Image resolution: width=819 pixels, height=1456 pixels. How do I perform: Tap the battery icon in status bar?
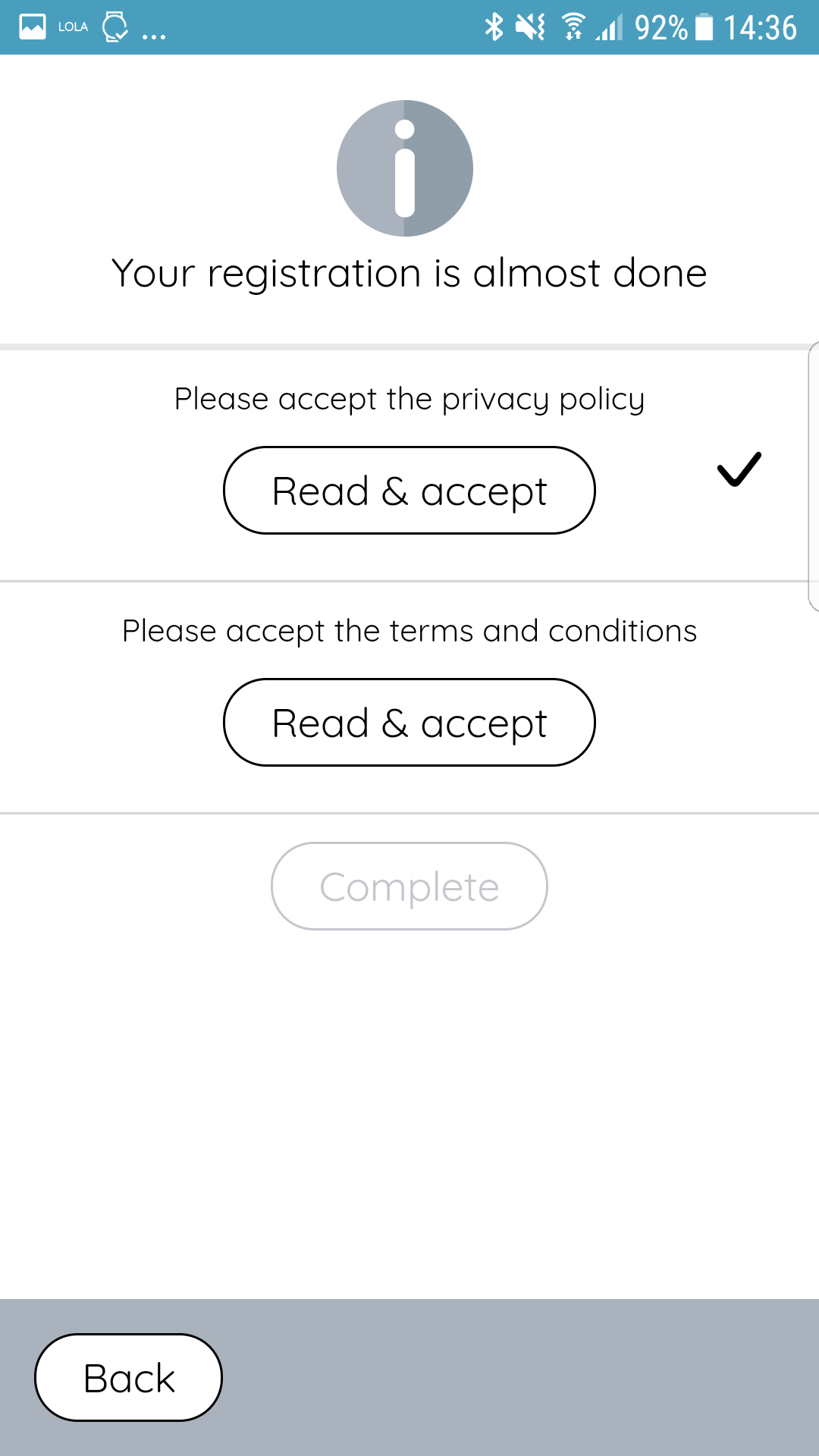[x=704, y=27]
